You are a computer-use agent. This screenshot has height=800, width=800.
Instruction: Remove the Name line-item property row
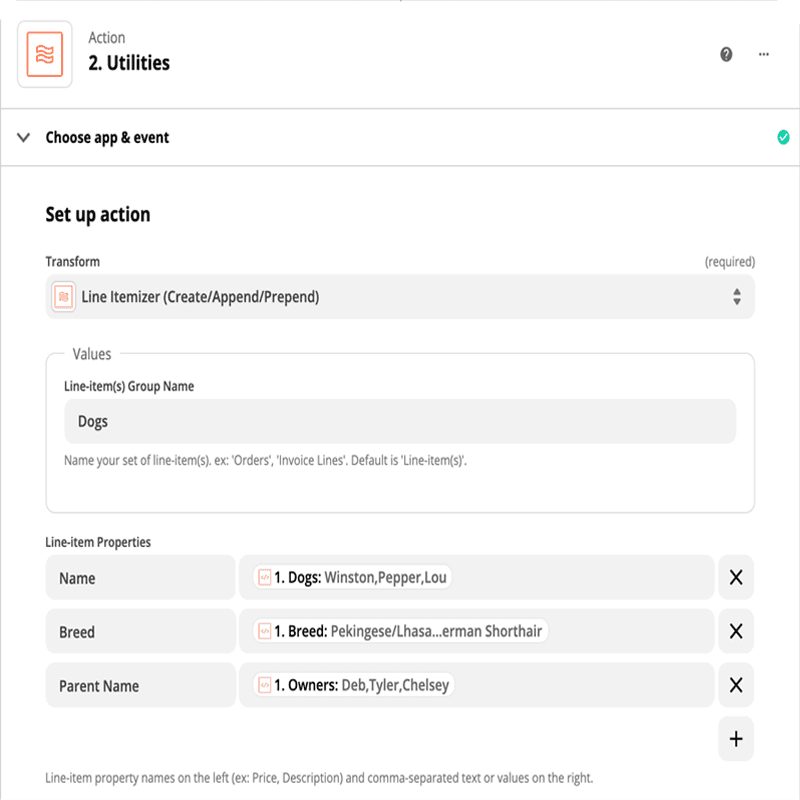point(736,578)
